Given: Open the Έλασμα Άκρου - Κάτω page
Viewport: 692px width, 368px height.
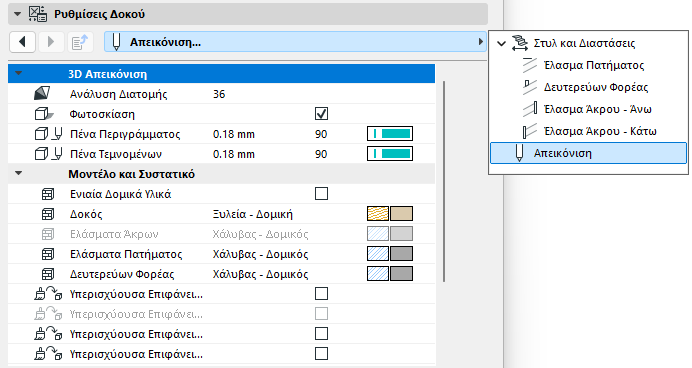Looking at the screenshot, I should point(600,131).
